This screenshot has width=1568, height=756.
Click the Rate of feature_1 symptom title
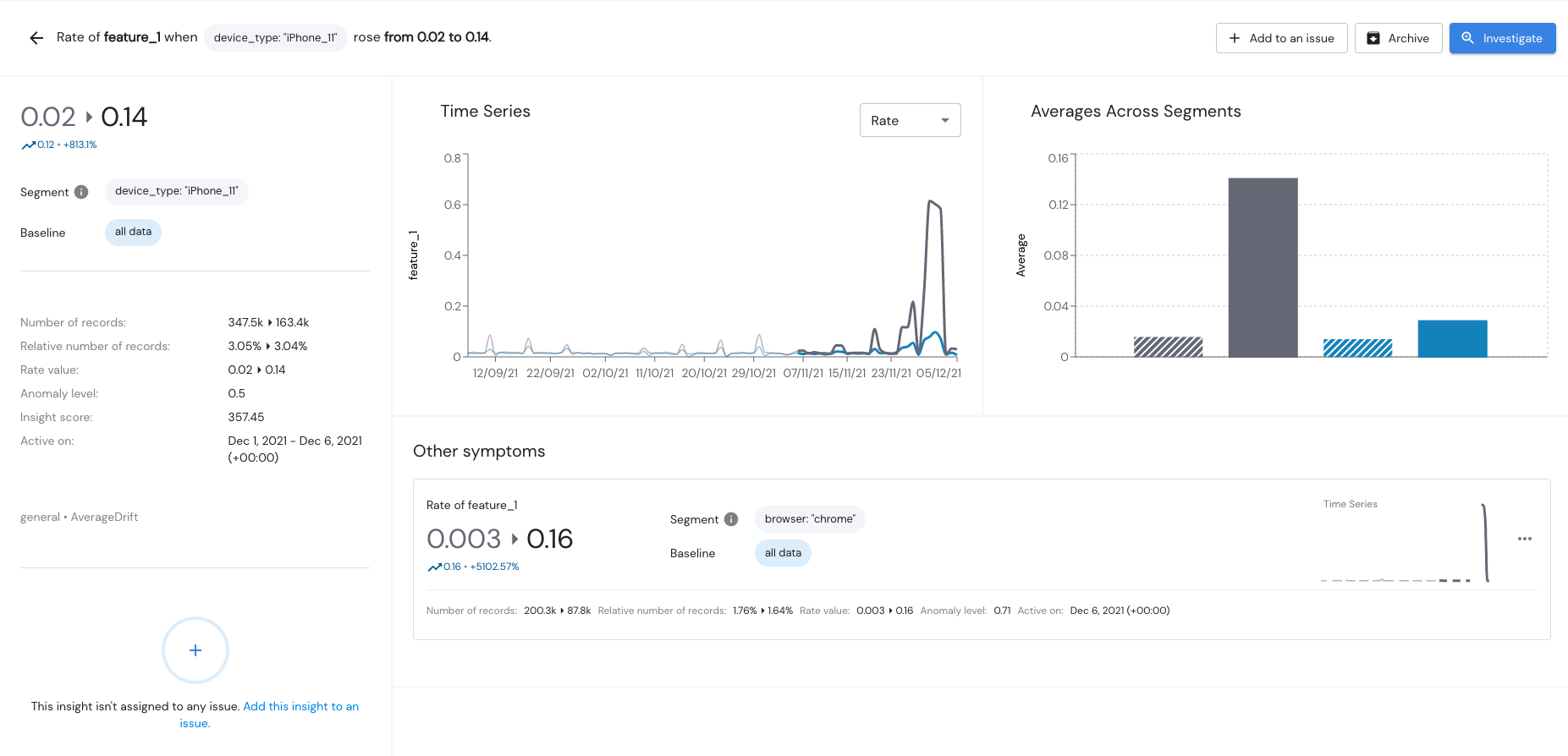(x=471, y=505)
